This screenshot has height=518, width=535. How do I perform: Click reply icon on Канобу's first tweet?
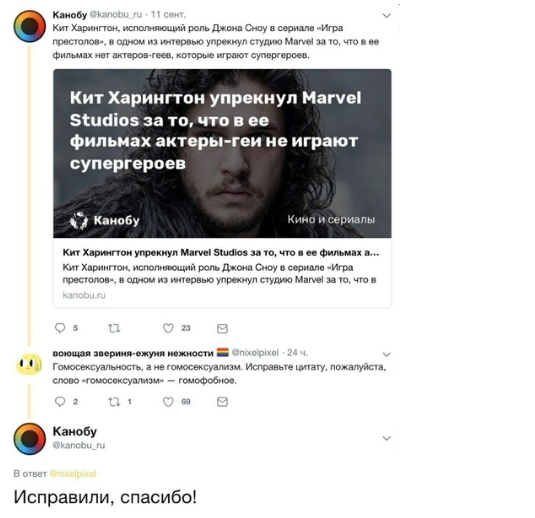(x=60, y=328)
